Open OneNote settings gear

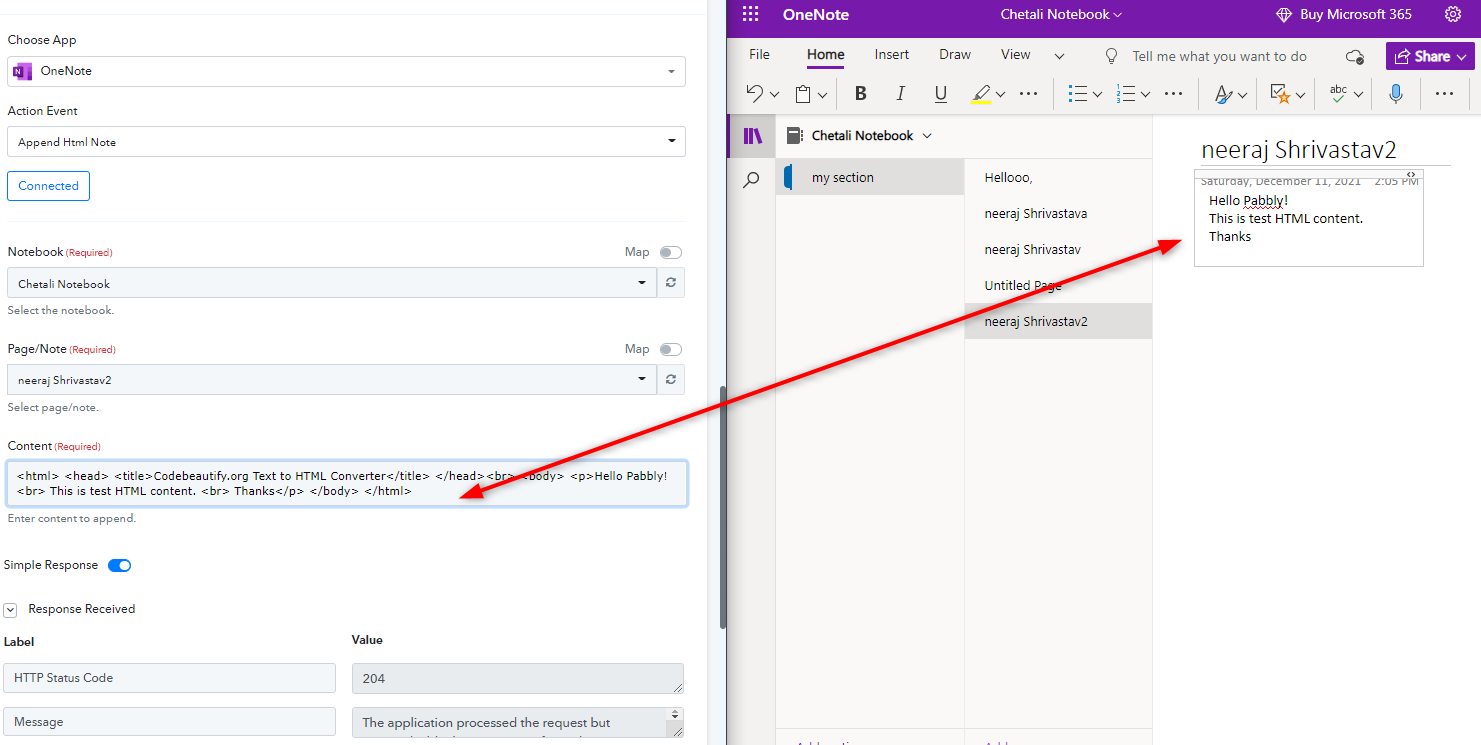(x=1453, y=14)
